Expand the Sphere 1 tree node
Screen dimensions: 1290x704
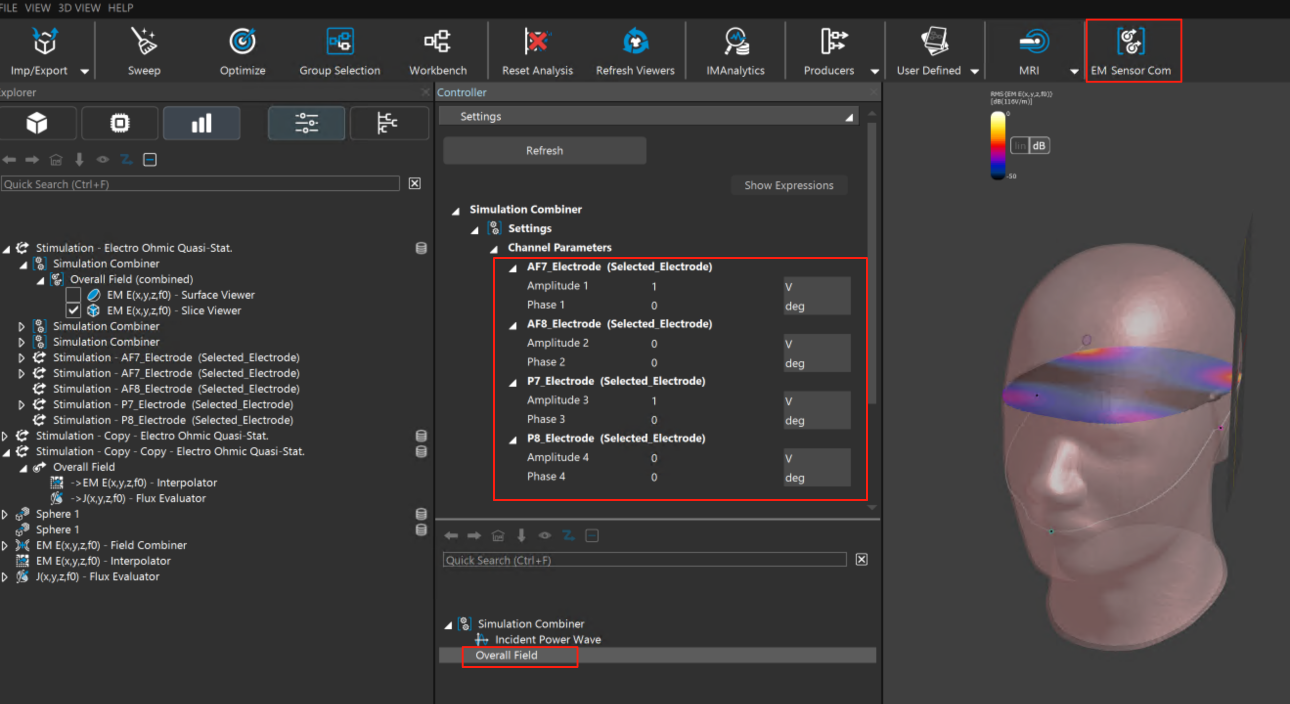(6, 514)
